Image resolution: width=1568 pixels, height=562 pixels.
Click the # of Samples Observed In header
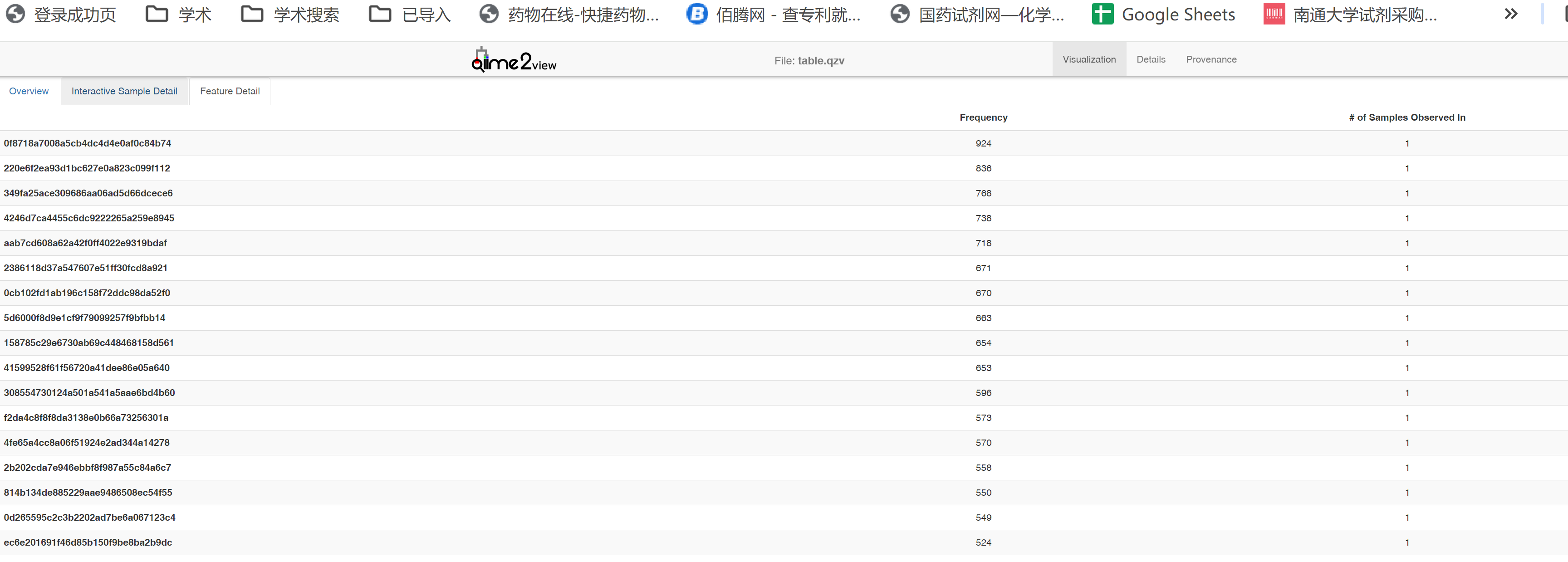point(1406,117)
